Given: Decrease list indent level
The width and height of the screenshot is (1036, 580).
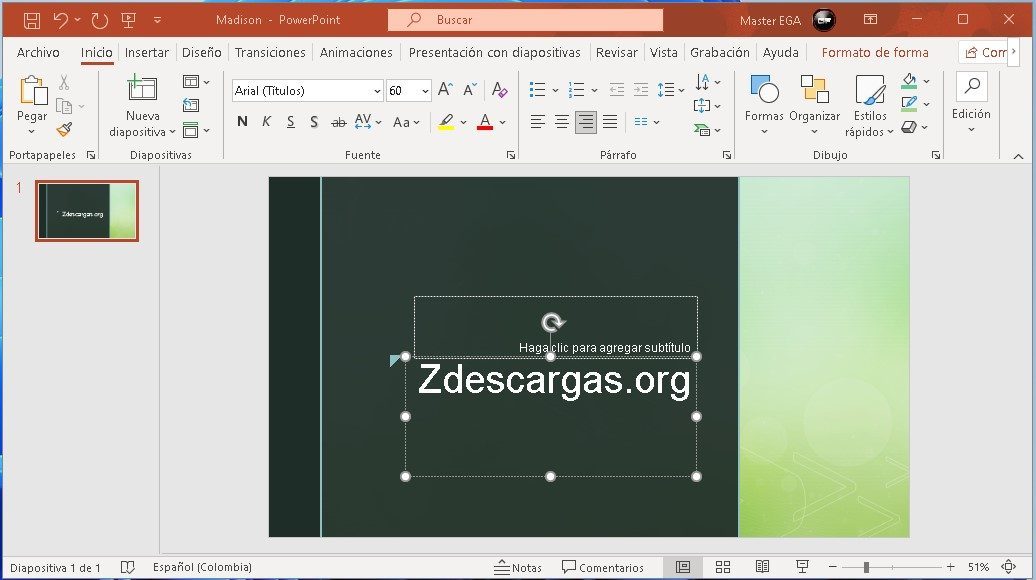Looking at the screenshot, I should [x=616, y=89].
